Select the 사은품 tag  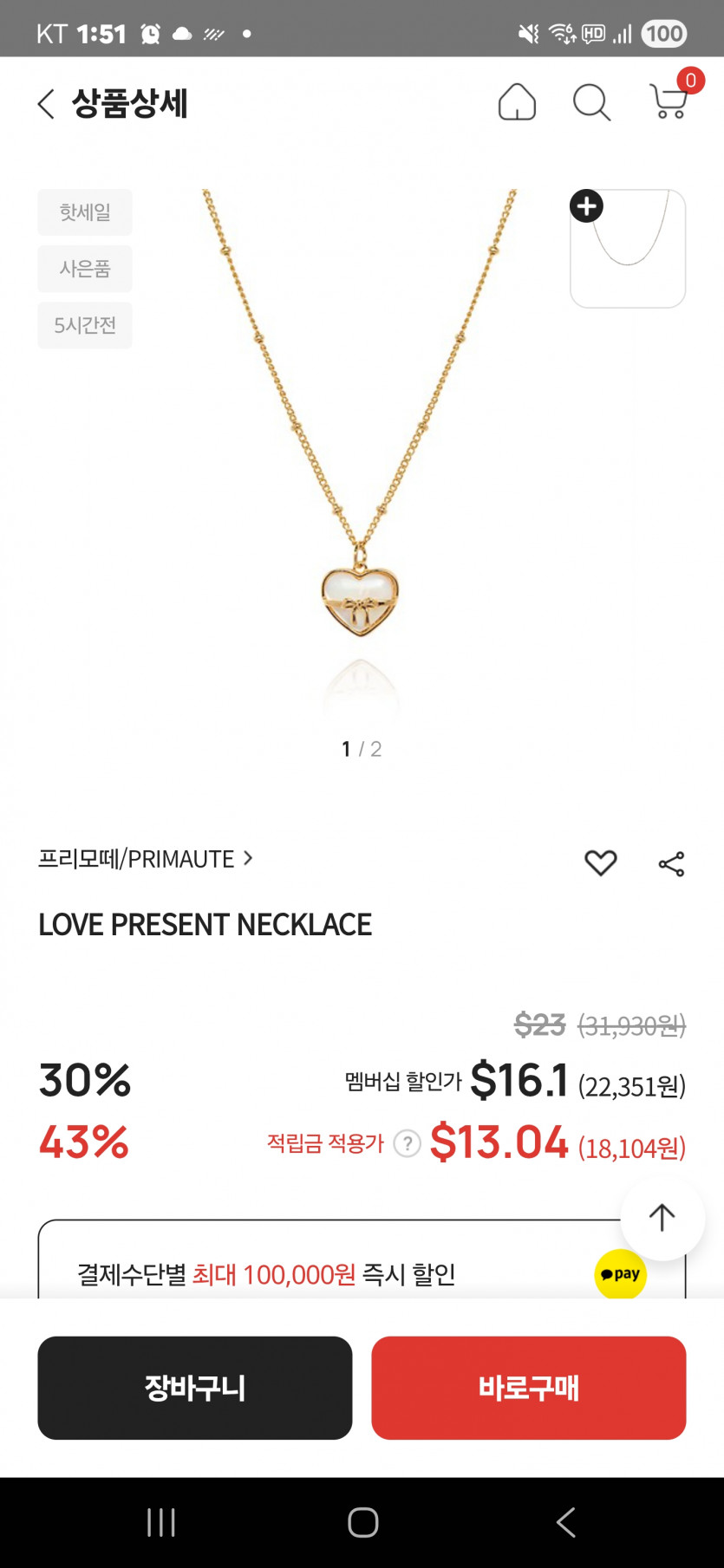click(85, 269)
